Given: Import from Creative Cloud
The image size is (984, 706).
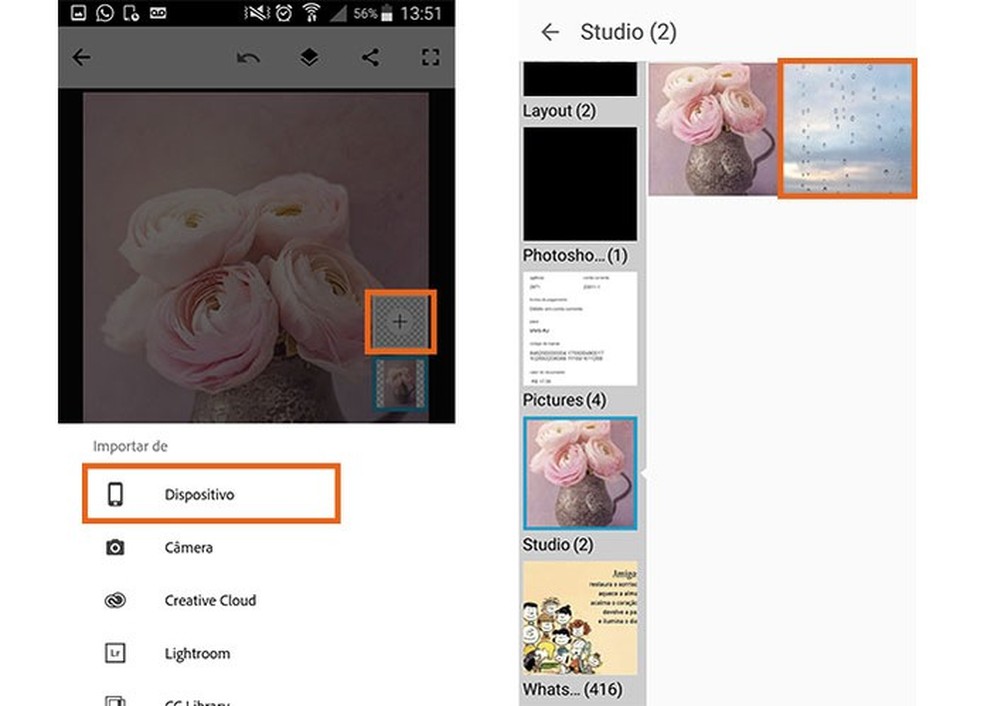Looking at the screenshot, I should point(211,601).
